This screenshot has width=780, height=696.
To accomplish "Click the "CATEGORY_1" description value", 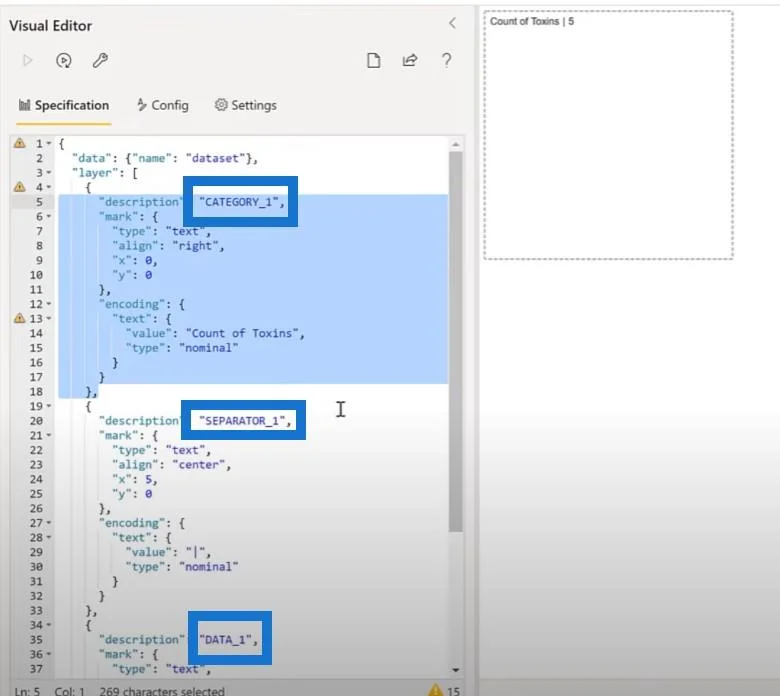I will coord(239,202).
